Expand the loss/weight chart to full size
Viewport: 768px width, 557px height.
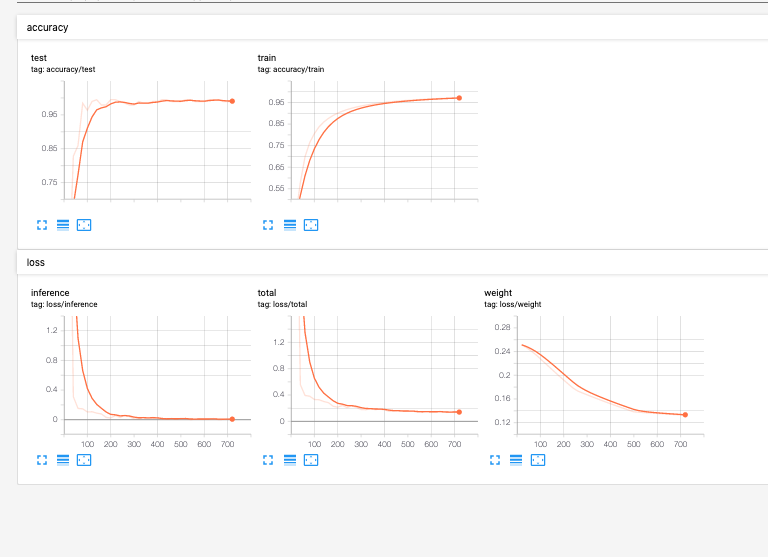495,460
